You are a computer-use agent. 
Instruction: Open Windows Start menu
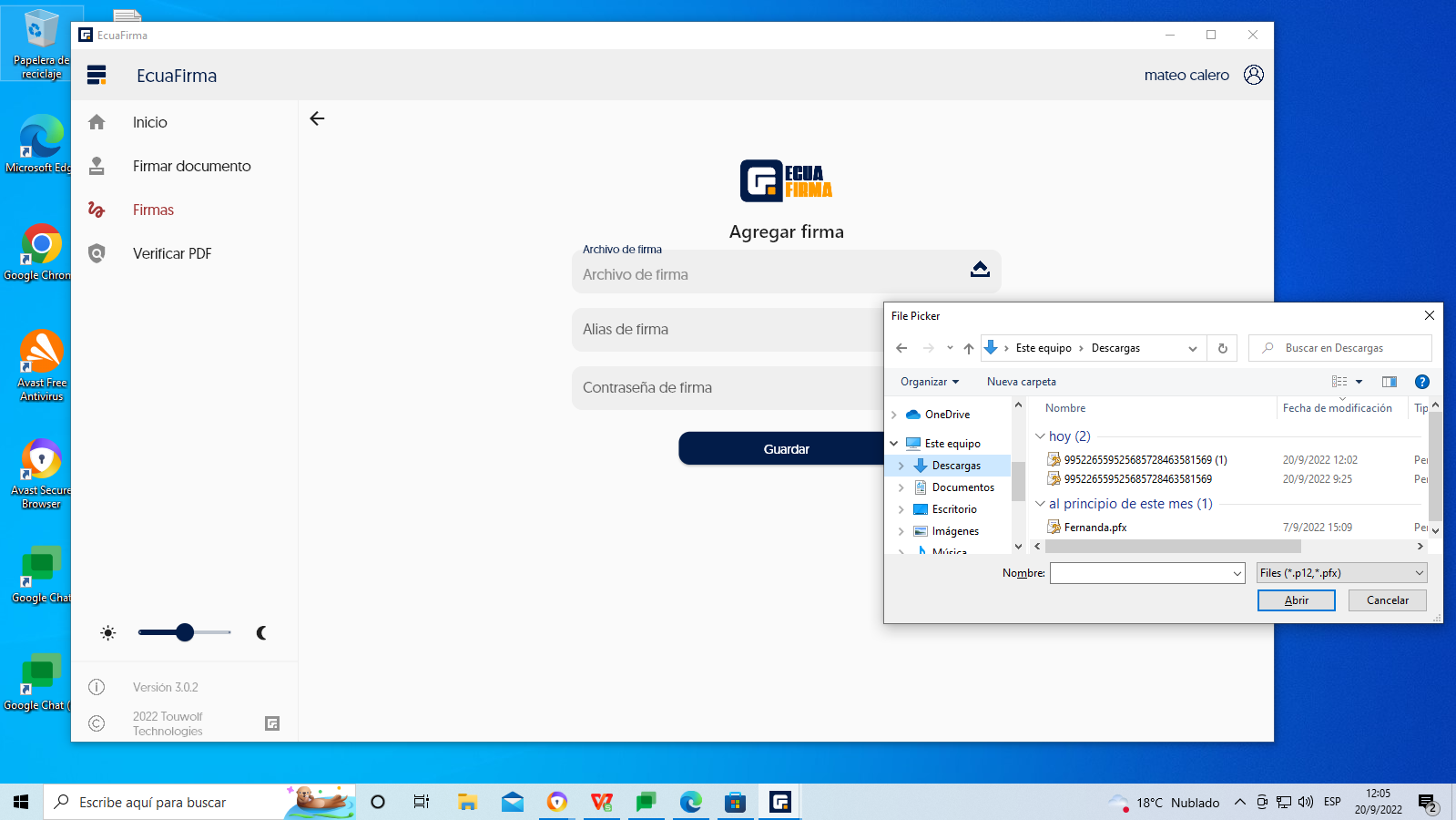(x=21, y=802)
